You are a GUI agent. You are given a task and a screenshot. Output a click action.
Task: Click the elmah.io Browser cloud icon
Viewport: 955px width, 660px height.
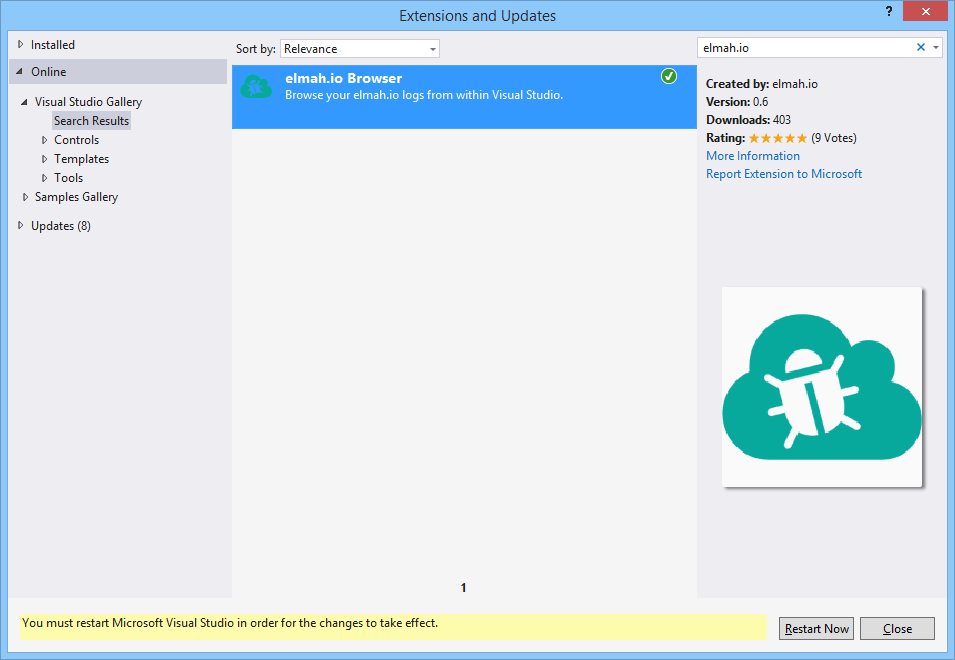click(x=255, y=86)
